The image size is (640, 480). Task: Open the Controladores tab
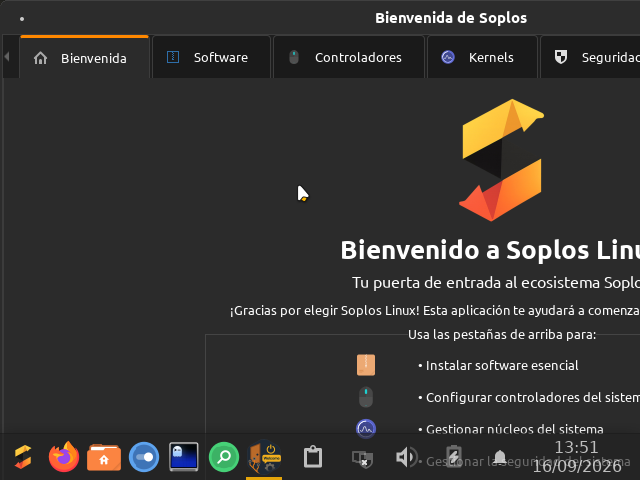pyautogui.click(x=349, y=58)
